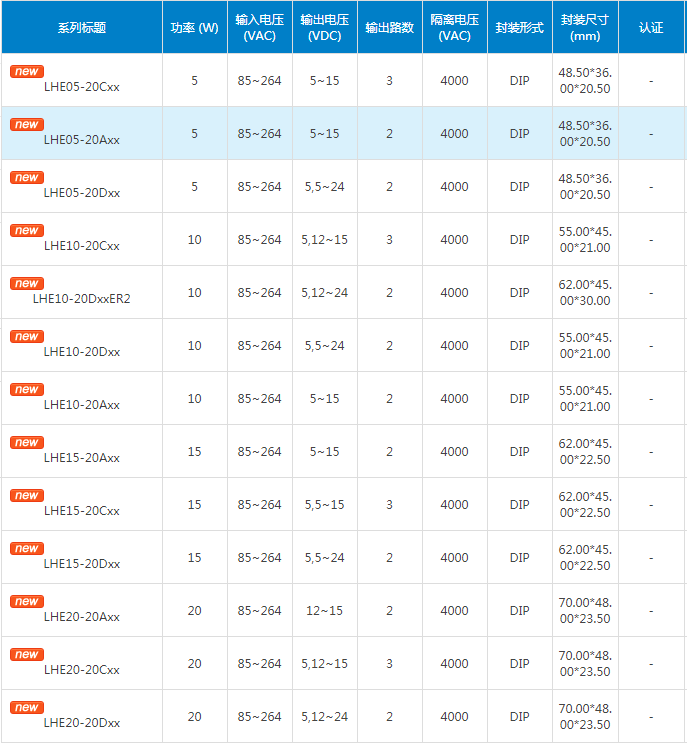Click the 输出路数 column header
The height and width of the screenshot is (743, 687).
coord(390,28)
